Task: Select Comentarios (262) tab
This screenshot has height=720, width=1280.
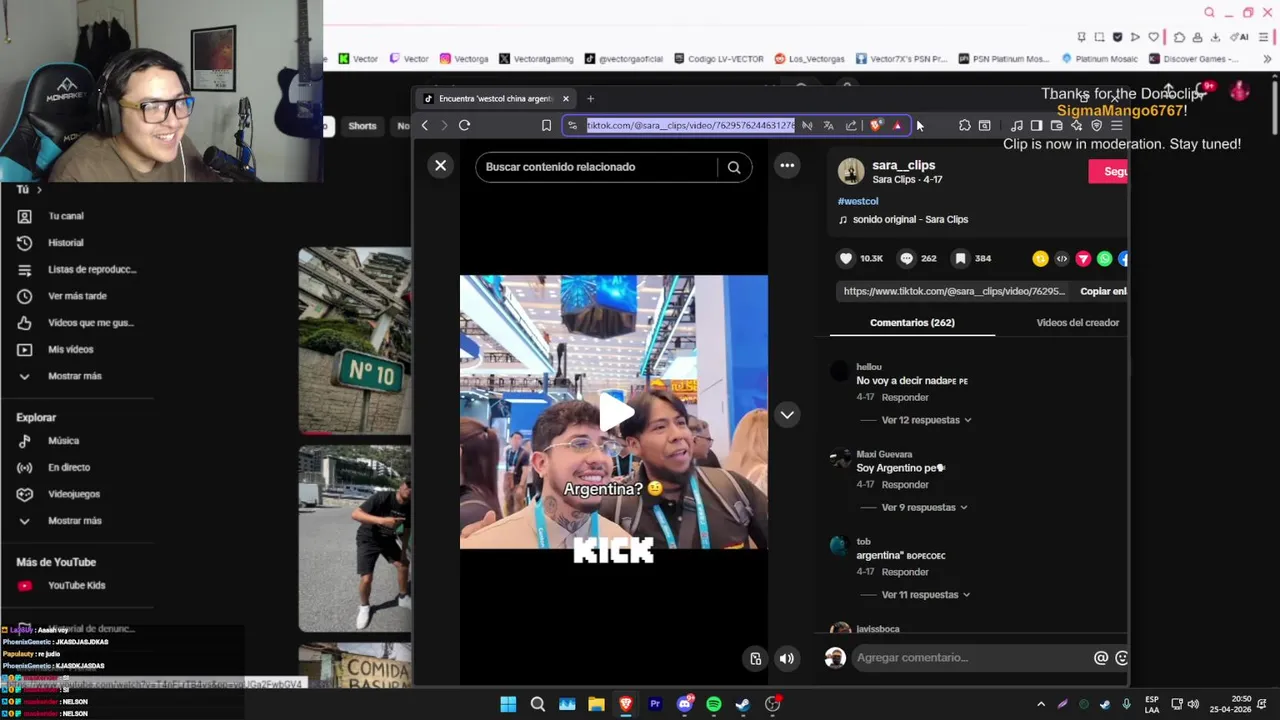Action: click(912, 323)
